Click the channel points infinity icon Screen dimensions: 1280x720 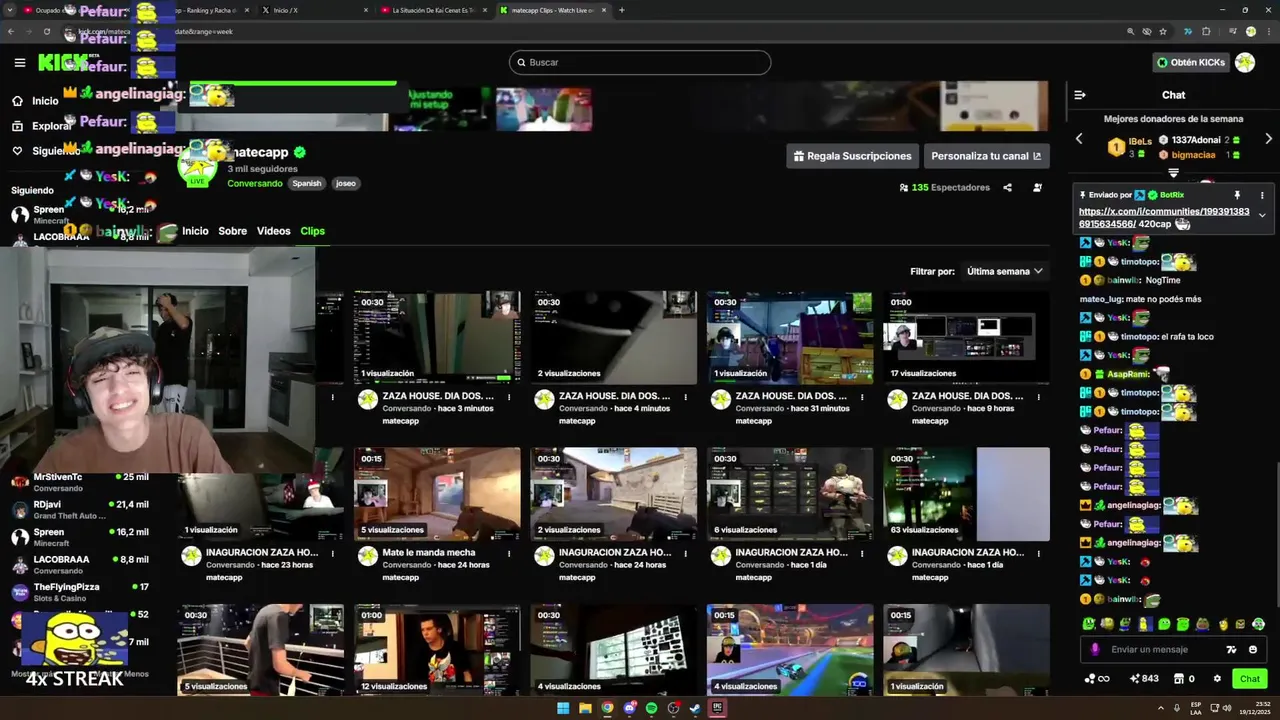tap(1096, 679)
